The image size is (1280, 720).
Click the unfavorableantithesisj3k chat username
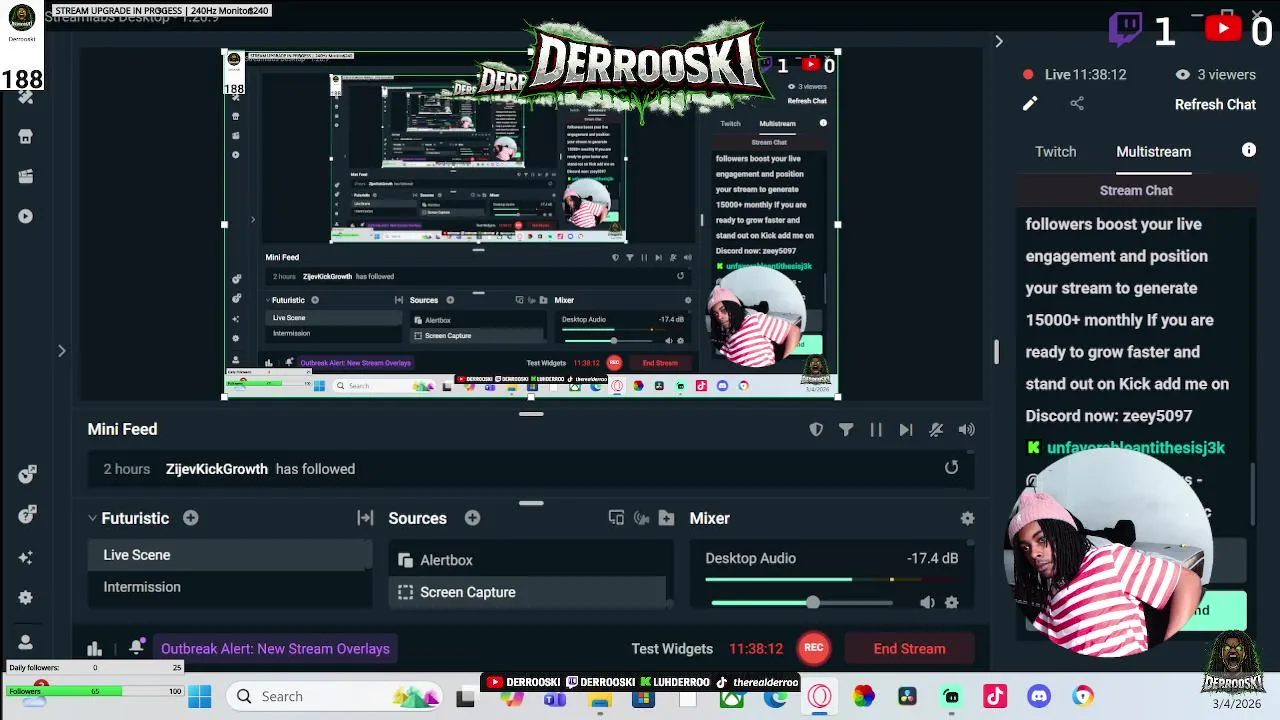point(1135,448)
